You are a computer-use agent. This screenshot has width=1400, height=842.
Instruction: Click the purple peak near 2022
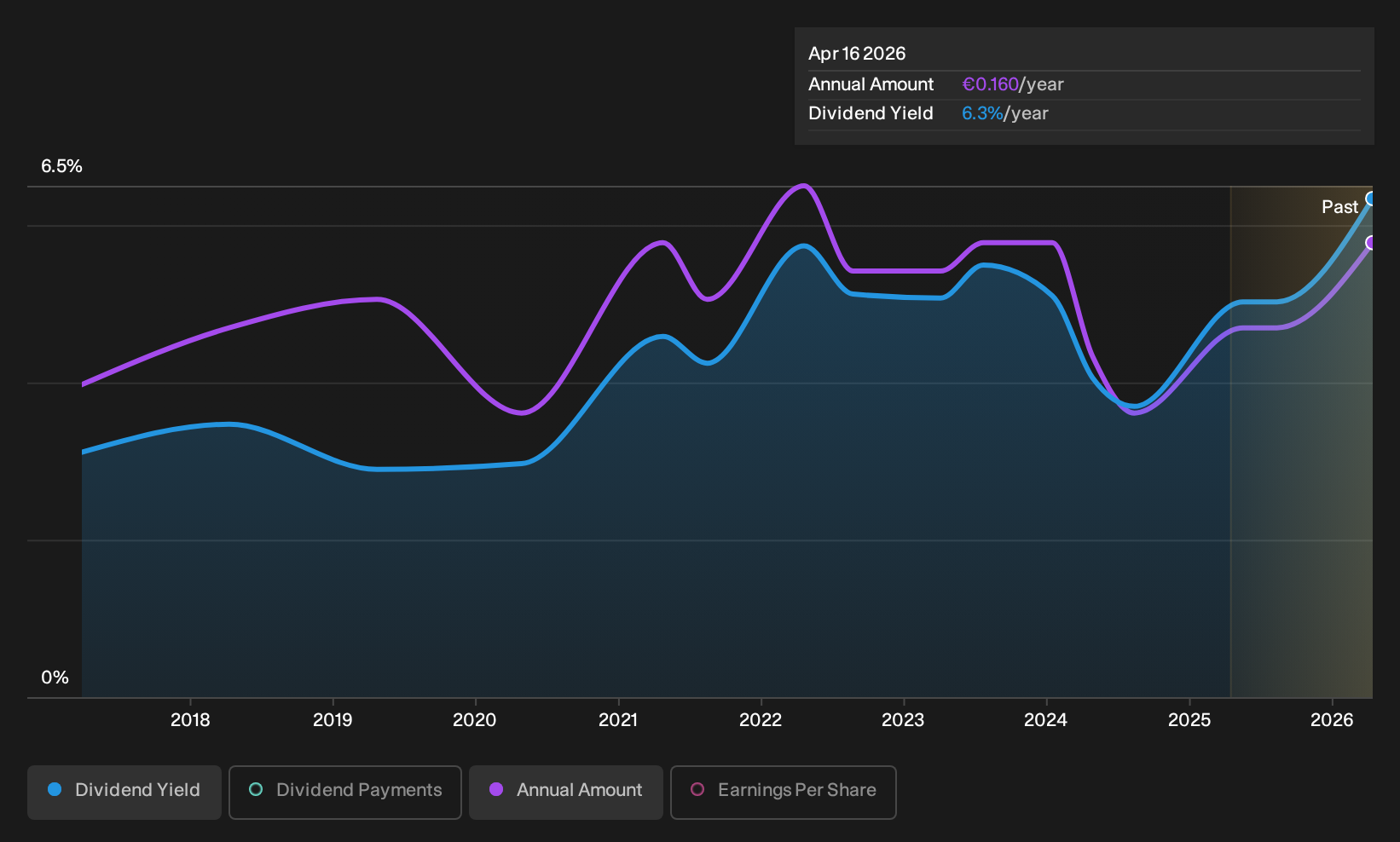click(802, 186)
